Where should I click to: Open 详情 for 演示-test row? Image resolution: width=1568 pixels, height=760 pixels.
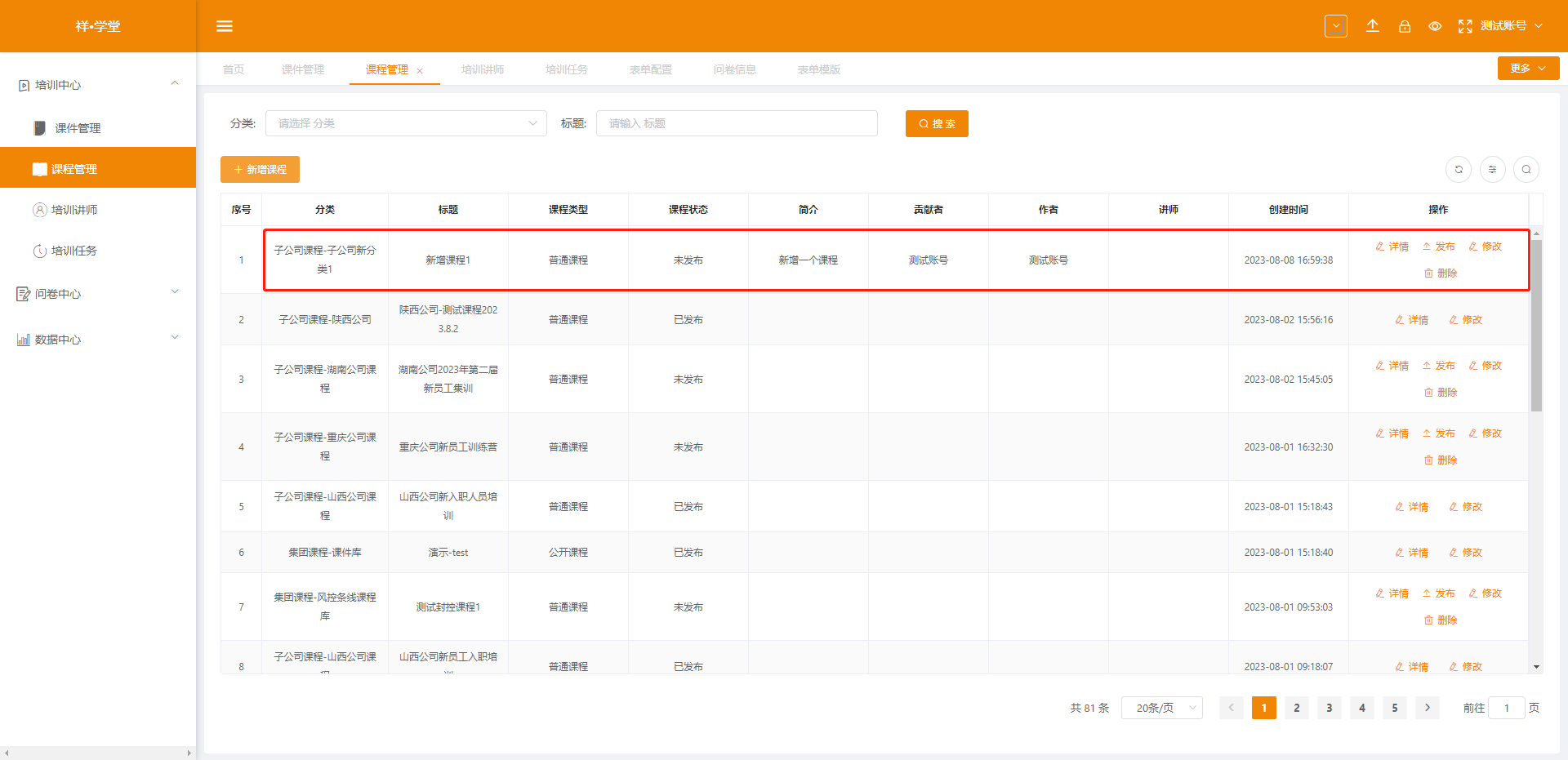[1412, 553]
